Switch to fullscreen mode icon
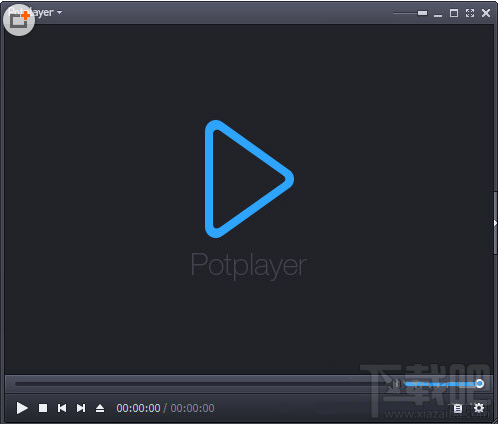The image size is (499, 424). [470, 13]
